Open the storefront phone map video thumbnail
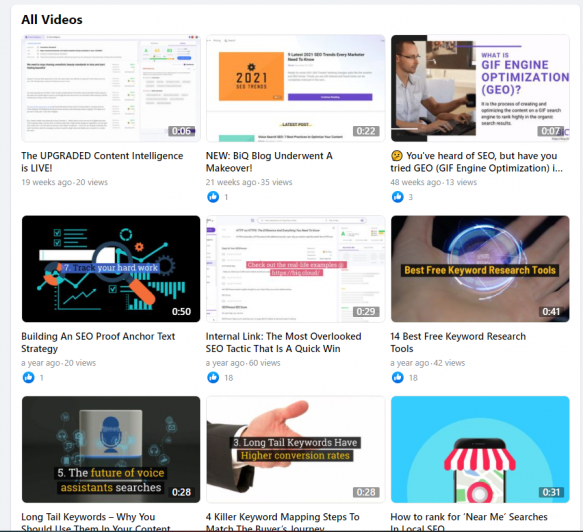The width and height of the screenshot is (583, 532). (480, 449)
